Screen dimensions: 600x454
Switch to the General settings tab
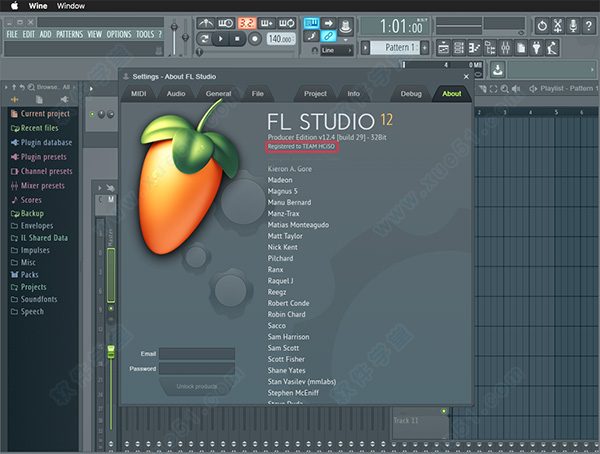point(218,94)
